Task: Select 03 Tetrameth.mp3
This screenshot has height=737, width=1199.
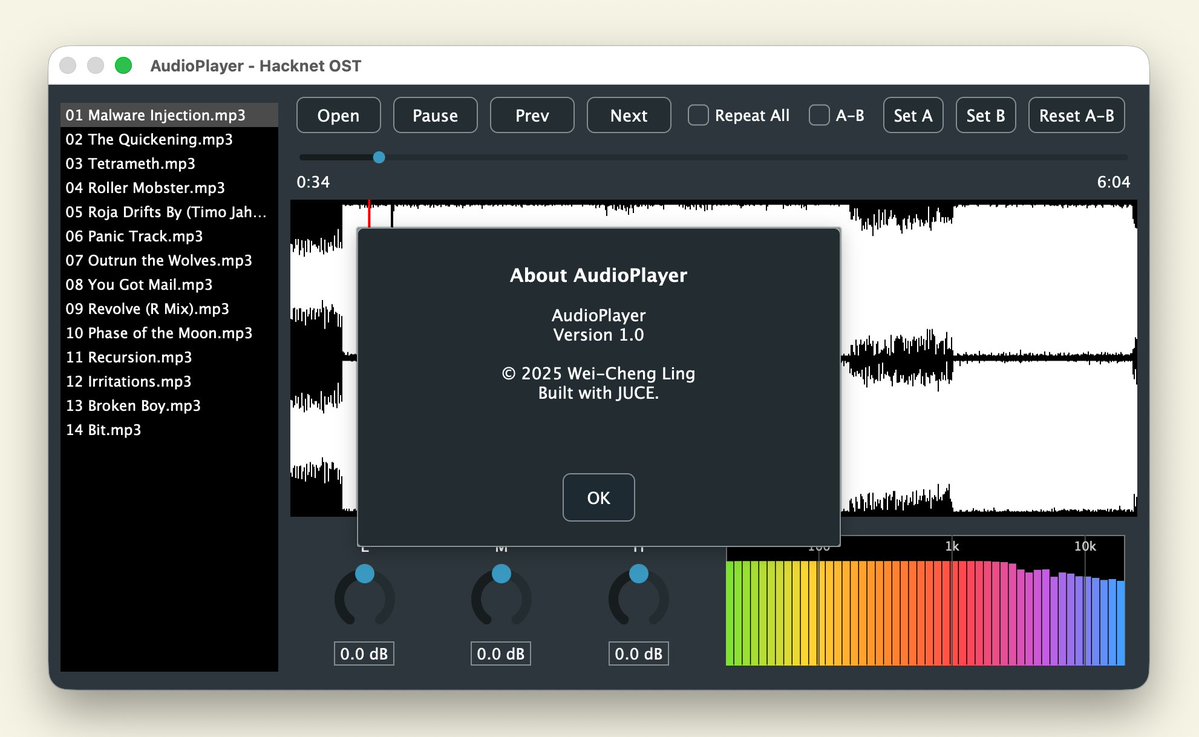Action: click(x=169, y=164)
